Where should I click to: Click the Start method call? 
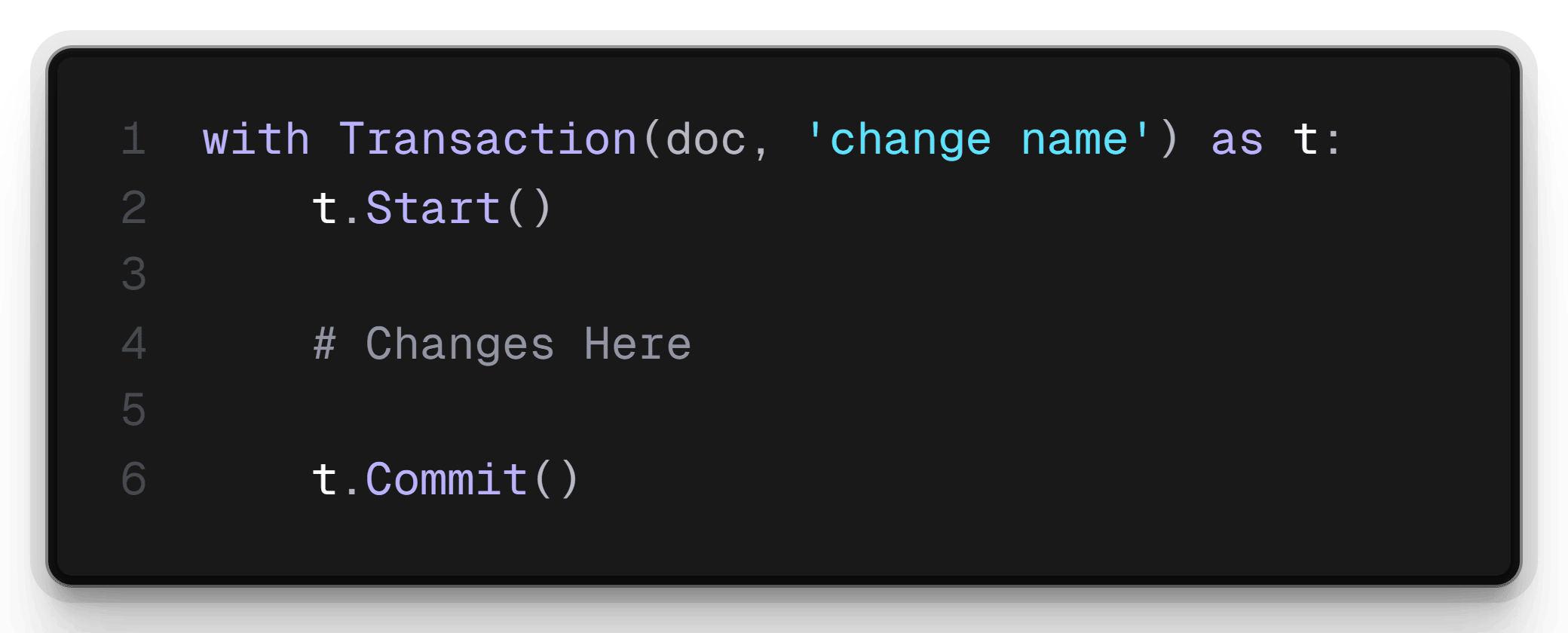pyautogui.click(x=433, y=208)
